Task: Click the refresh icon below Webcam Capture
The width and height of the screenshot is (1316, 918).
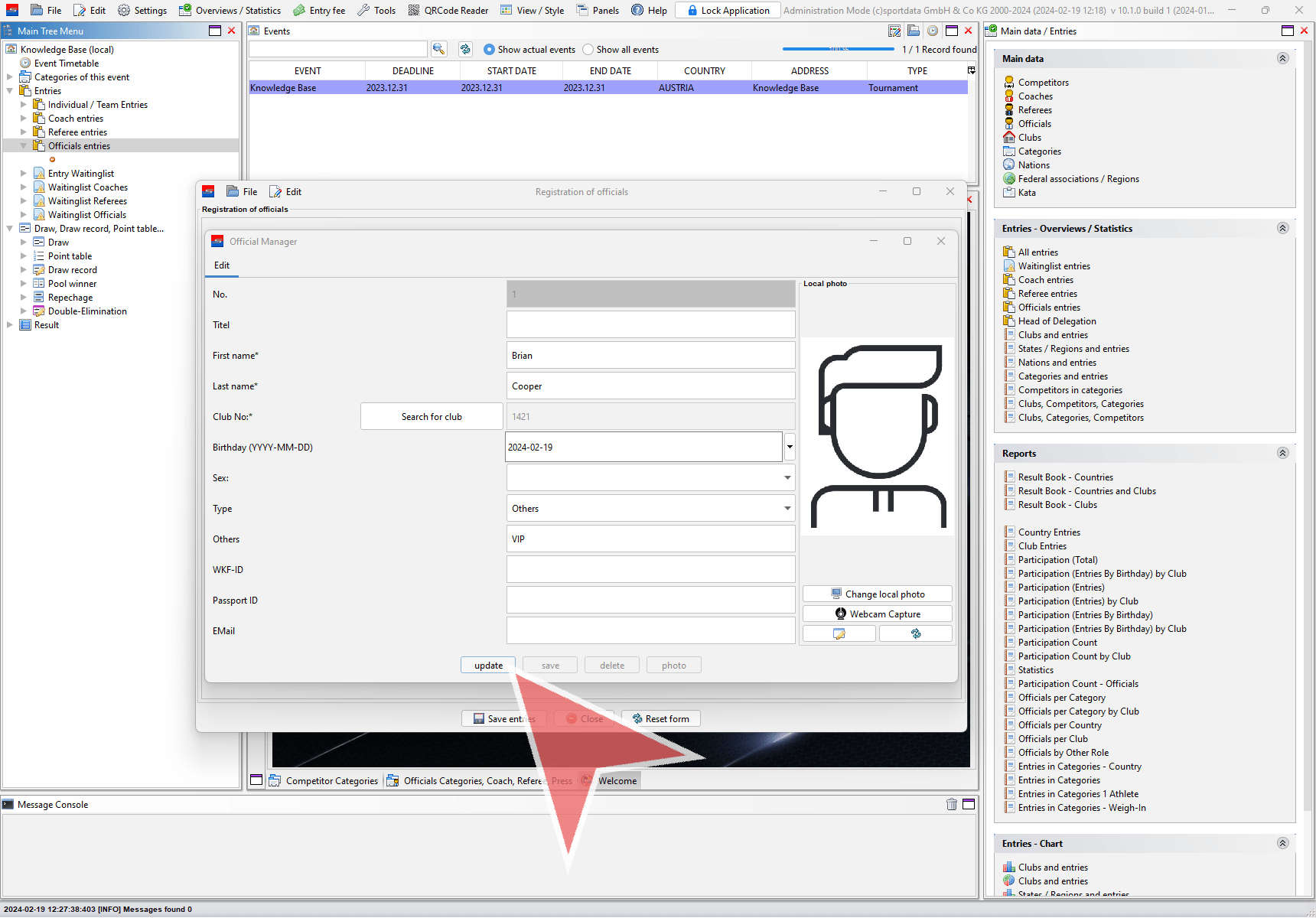Action: coord(916,633)
